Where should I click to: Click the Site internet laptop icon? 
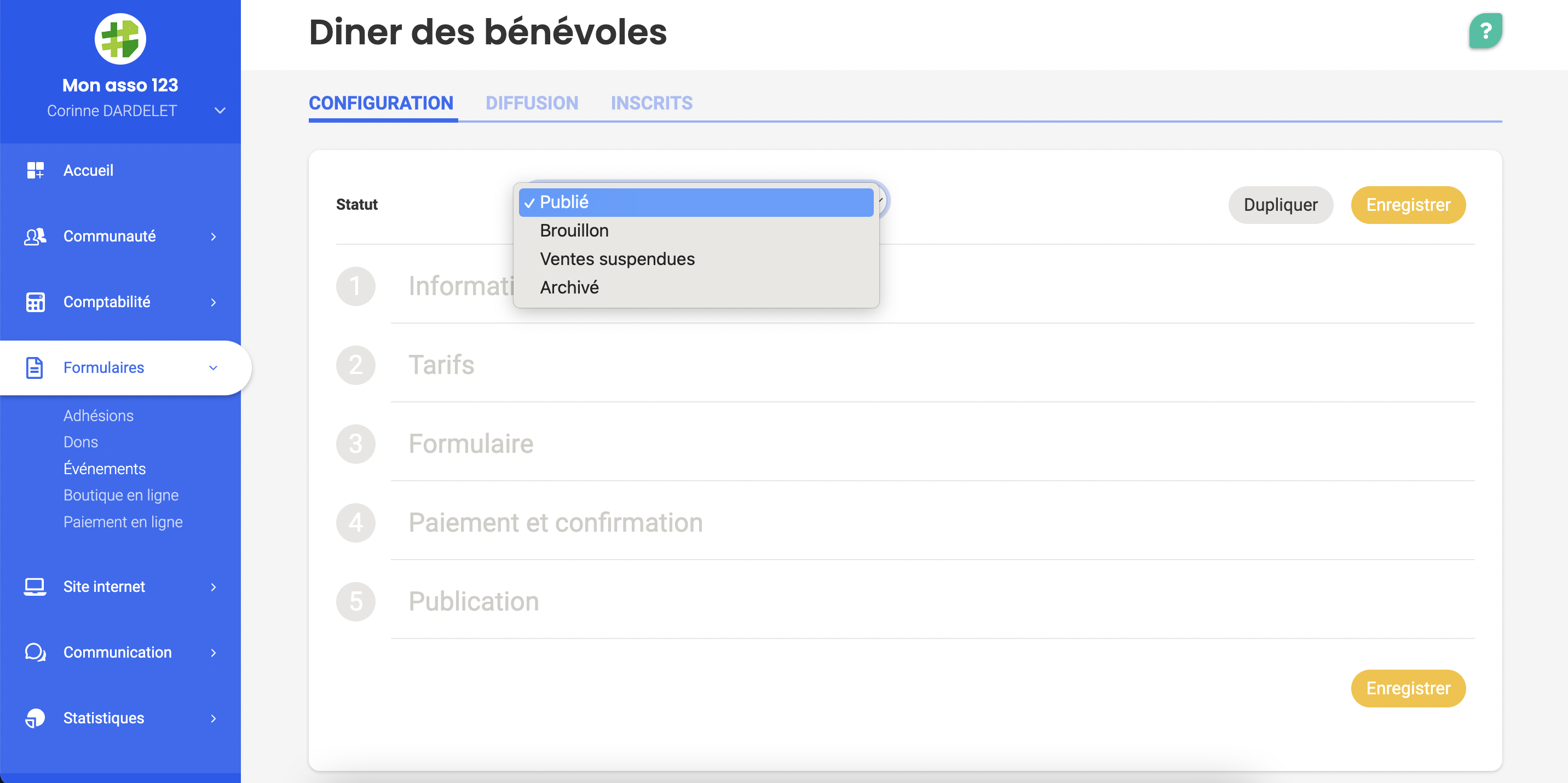(x=35, y=586)
